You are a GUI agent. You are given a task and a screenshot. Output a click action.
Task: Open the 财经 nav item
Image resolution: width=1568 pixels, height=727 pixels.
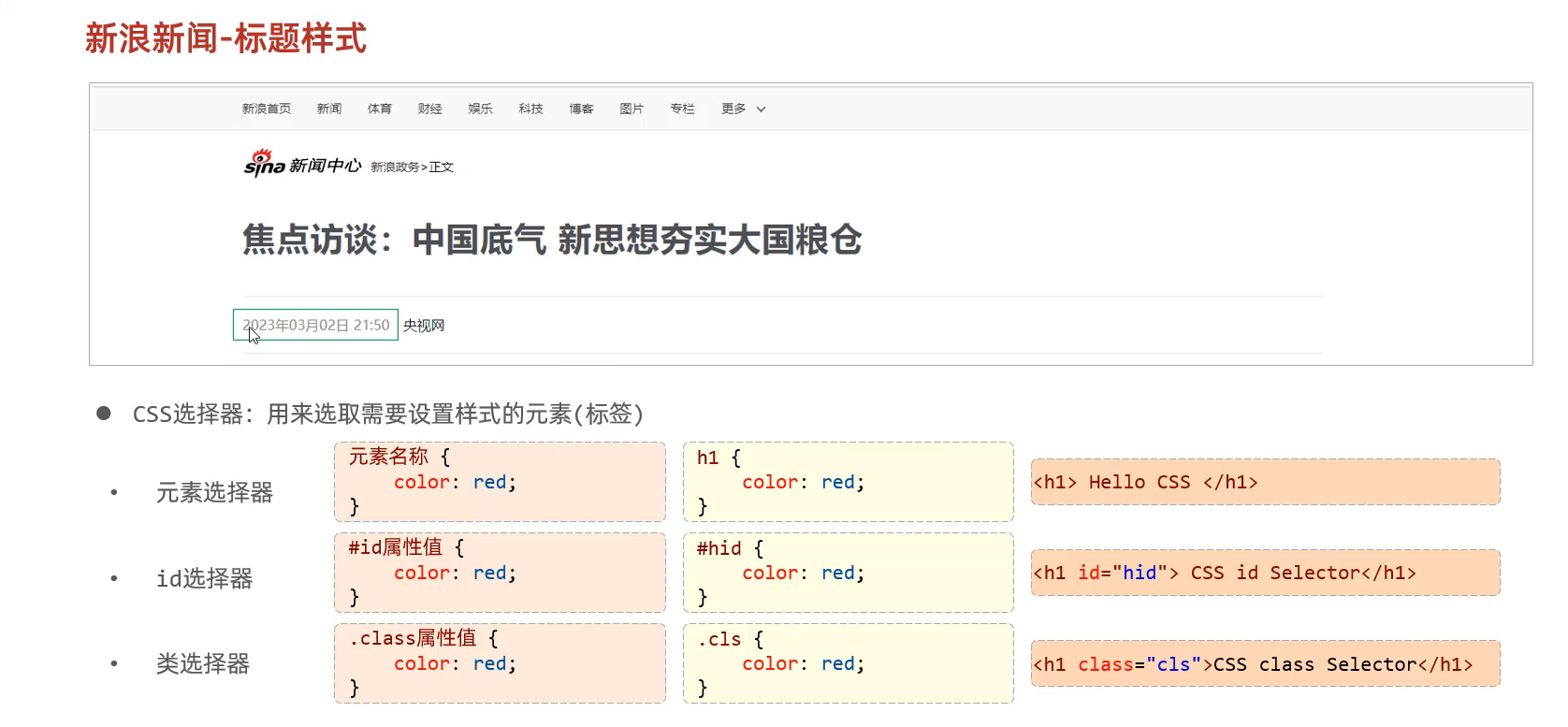[430, 109]
